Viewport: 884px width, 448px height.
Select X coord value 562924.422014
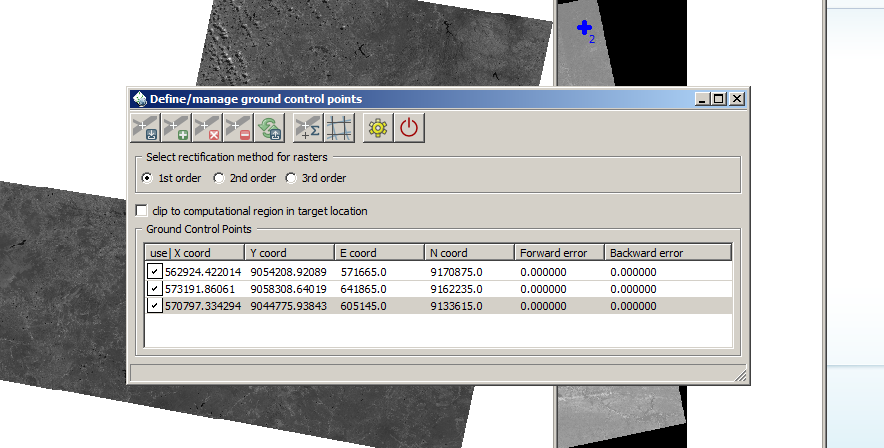[203, 272]
